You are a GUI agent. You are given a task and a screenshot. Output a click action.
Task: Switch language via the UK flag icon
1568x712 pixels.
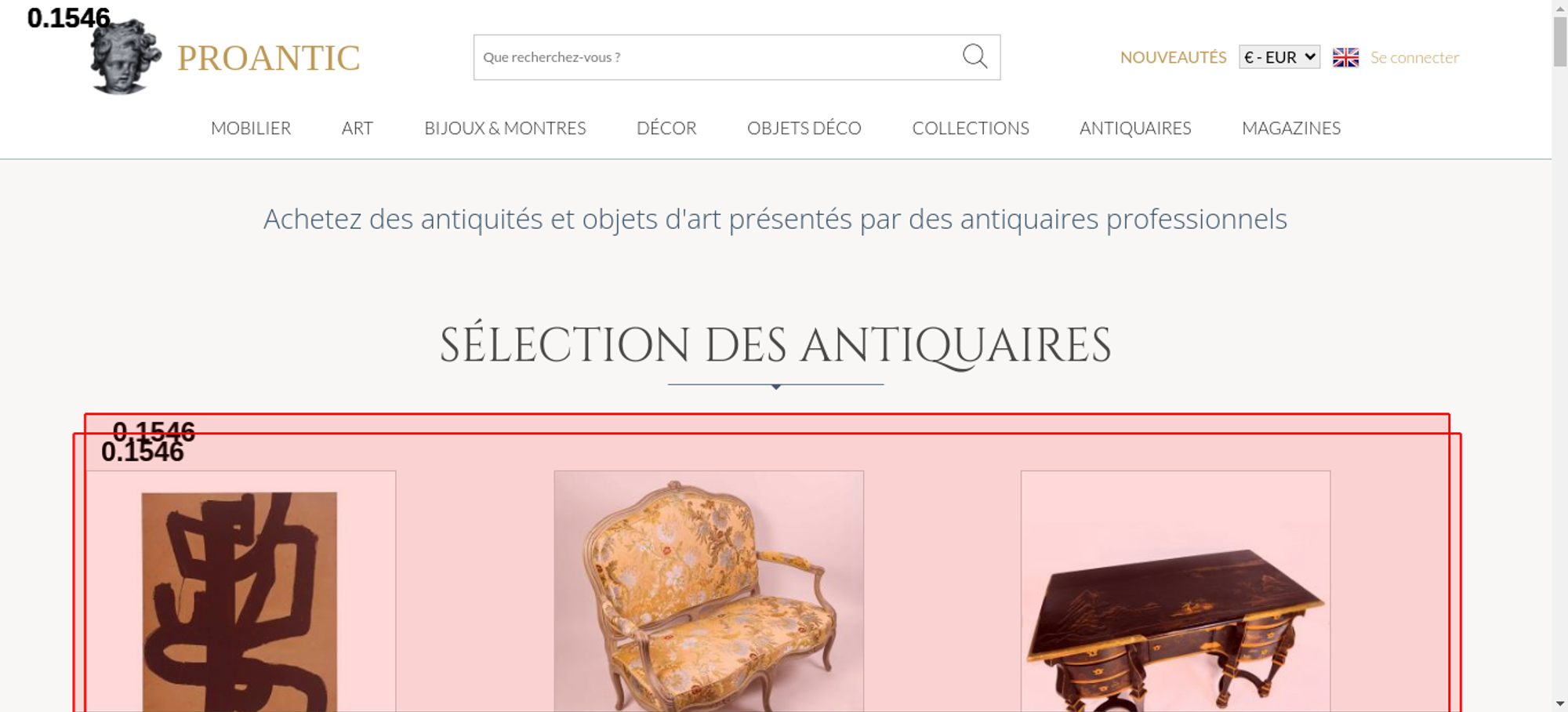click(x=1345, y=57)
